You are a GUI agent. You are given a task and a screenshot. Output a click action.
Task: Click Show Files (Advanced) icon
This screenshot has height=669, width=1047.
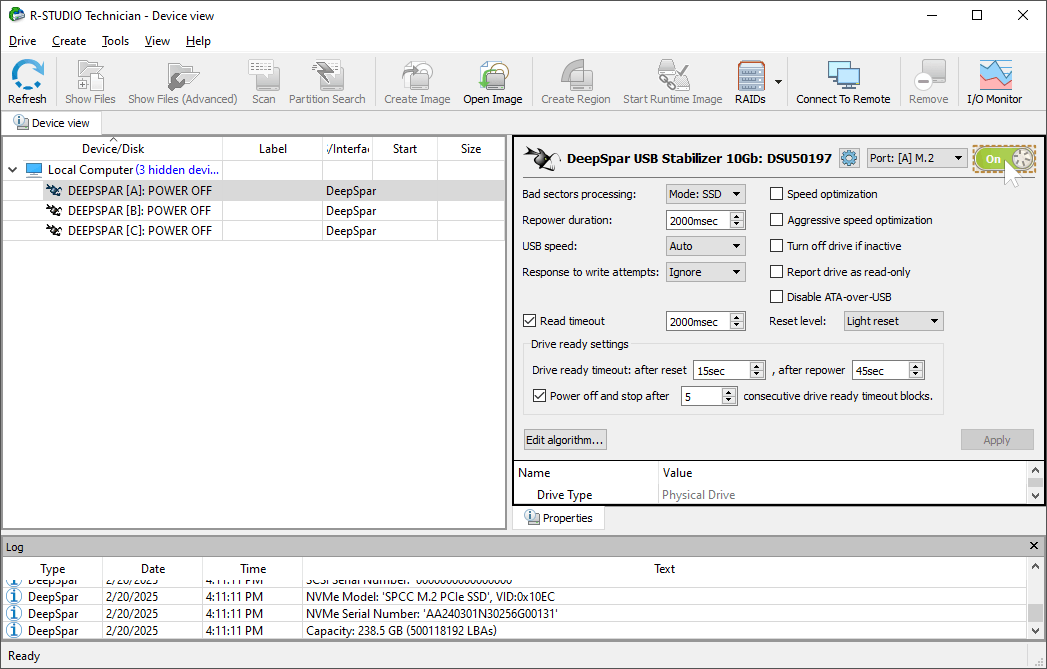coord(182,81)
